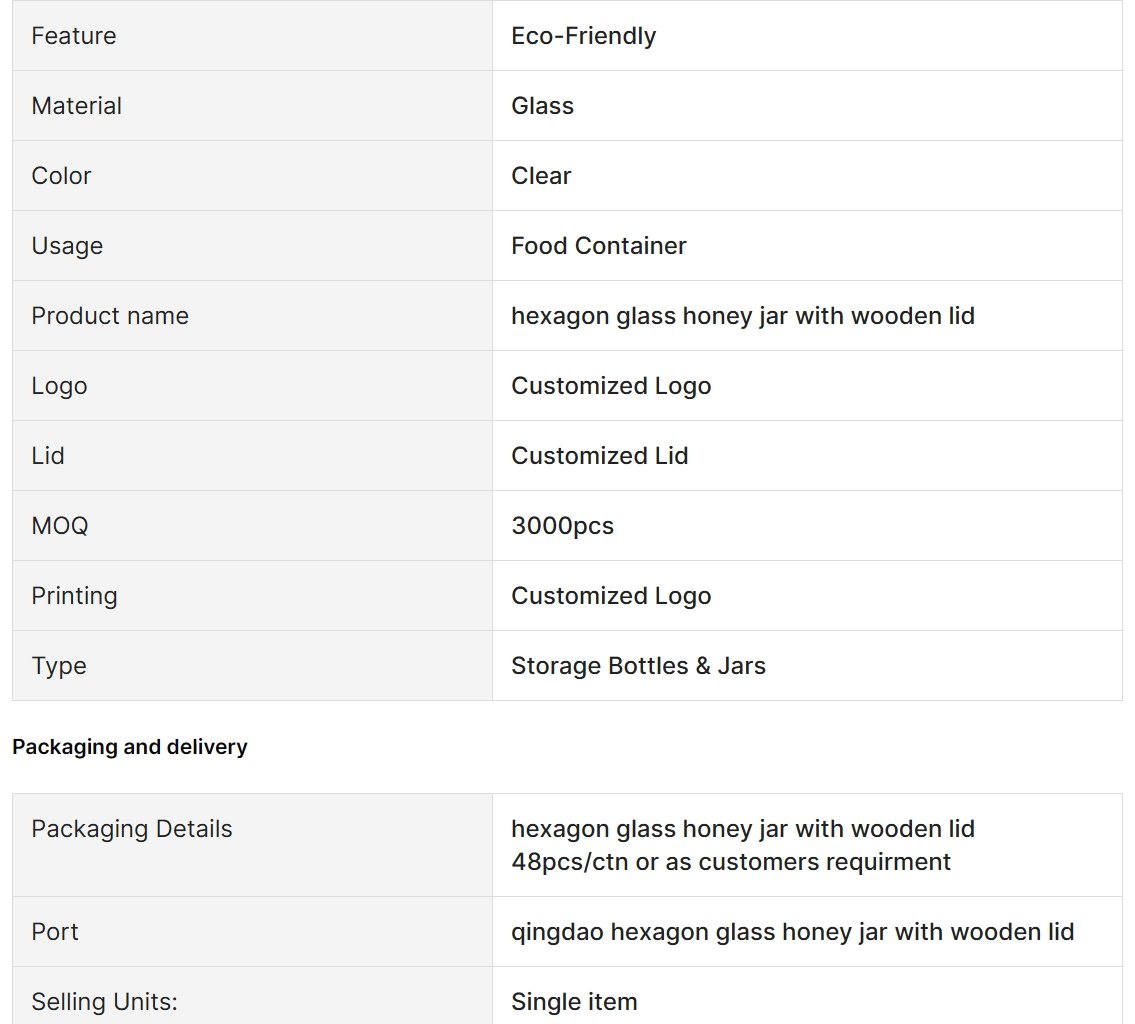This screenshot has height=1024, width=1135.
Task: Select hexagon glass honey jar product name value
Action: [x=743, y=316]
